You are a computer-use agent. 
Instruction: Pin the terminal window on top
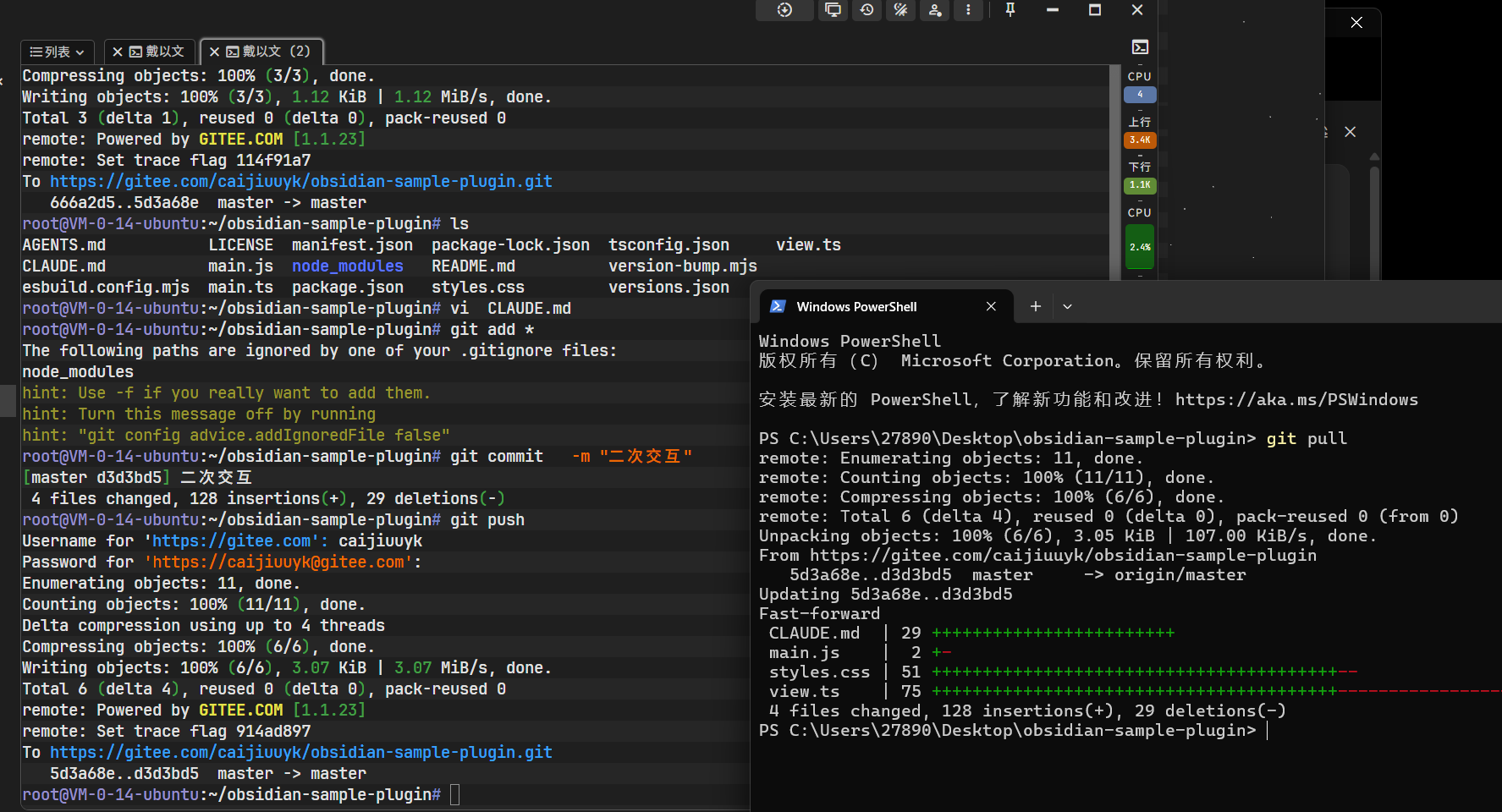1010,10
